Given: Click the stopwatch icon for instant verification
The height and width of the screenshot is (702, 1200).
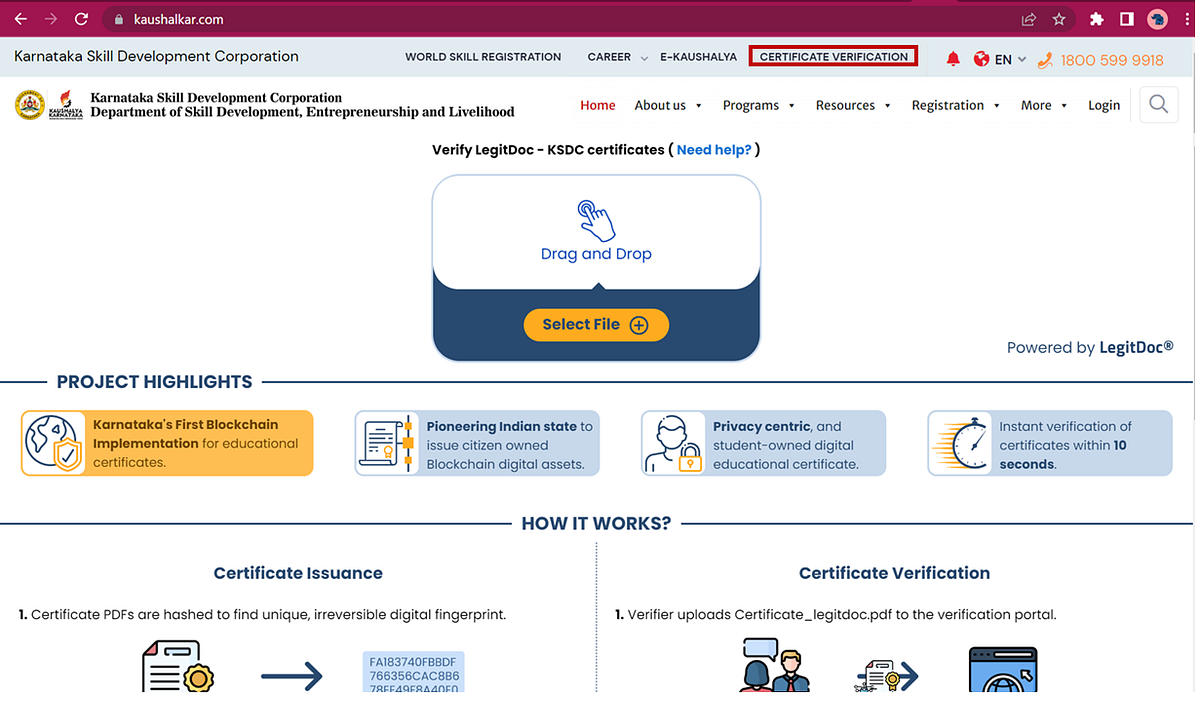Looking at the screenshot, I should click(x=958, y=442).
